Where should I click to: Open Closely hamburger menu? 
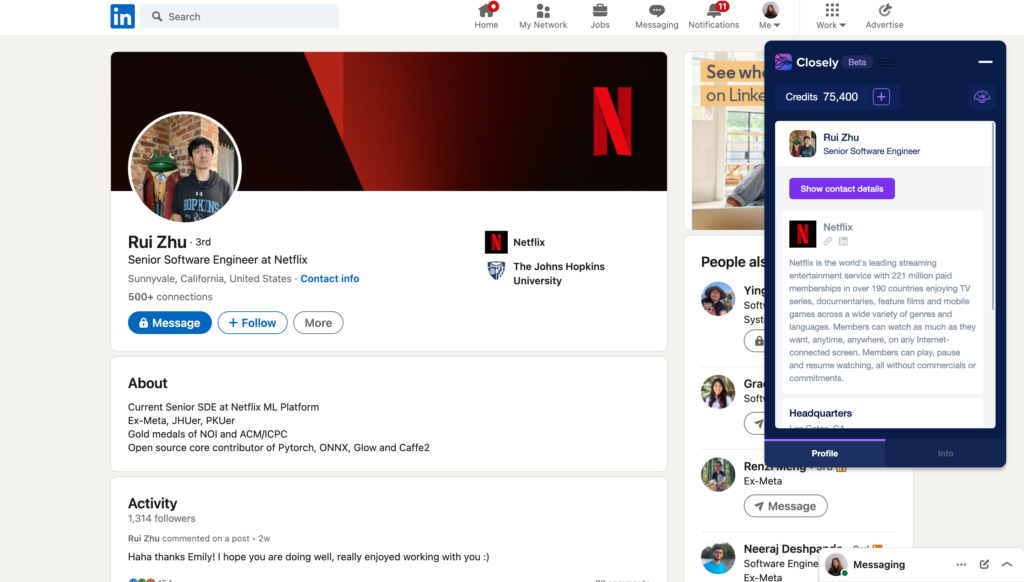pos(886,63)
